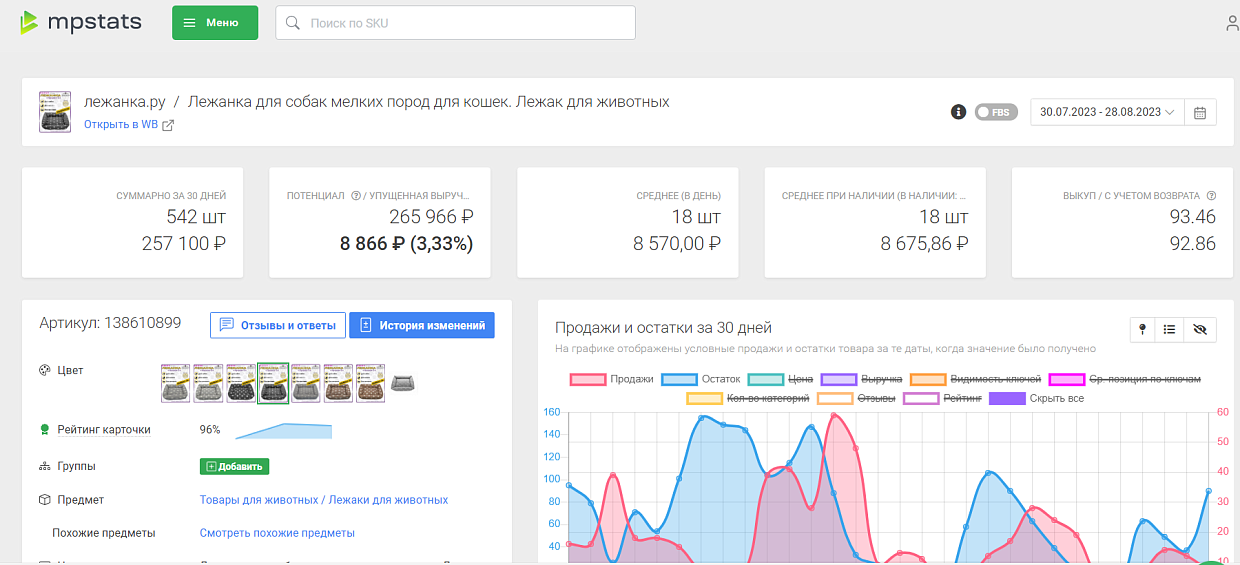Click the Поиск по SKU search field
The height and width of the screenshot is (565, 1240).
(455, 23)
